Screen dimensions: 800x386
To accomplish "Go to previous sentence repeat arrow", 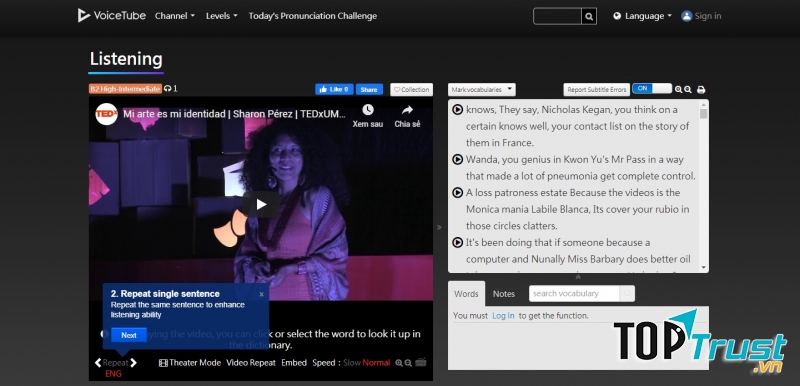I will coord(98,363).
